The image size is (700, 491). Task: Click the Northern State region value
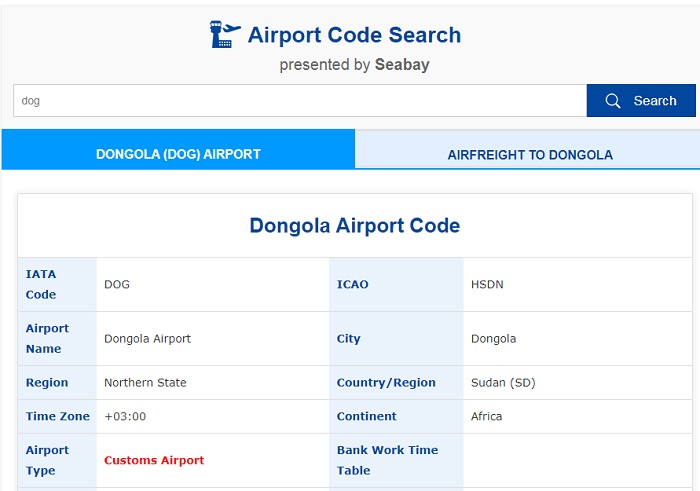click(145, 383)
